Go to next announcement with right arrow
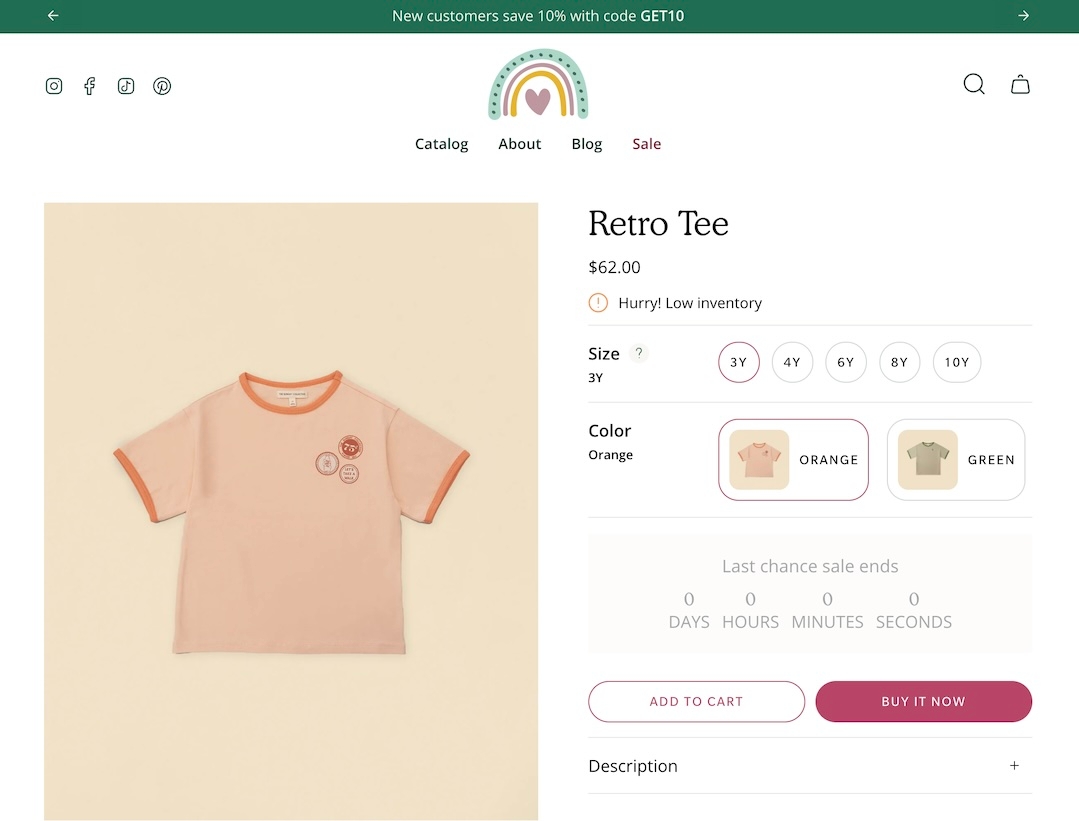Image resolution: width=1079 pixels, height=821 pixels. click(x=1023, y=16)
